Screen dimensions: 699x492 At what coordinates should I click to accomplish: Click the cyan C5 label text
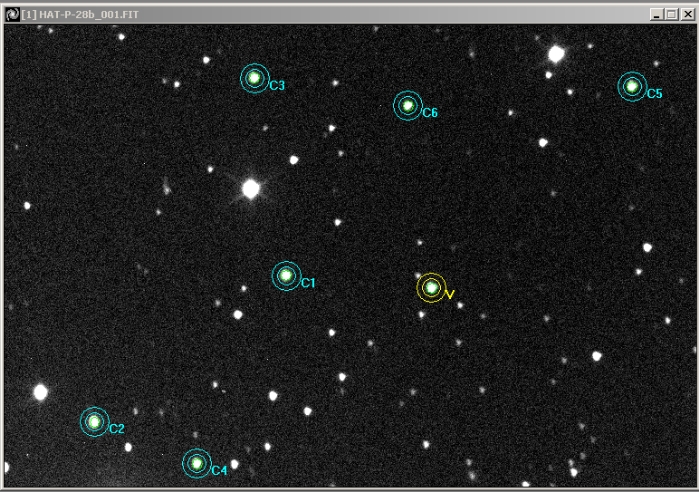pos(654,94)
